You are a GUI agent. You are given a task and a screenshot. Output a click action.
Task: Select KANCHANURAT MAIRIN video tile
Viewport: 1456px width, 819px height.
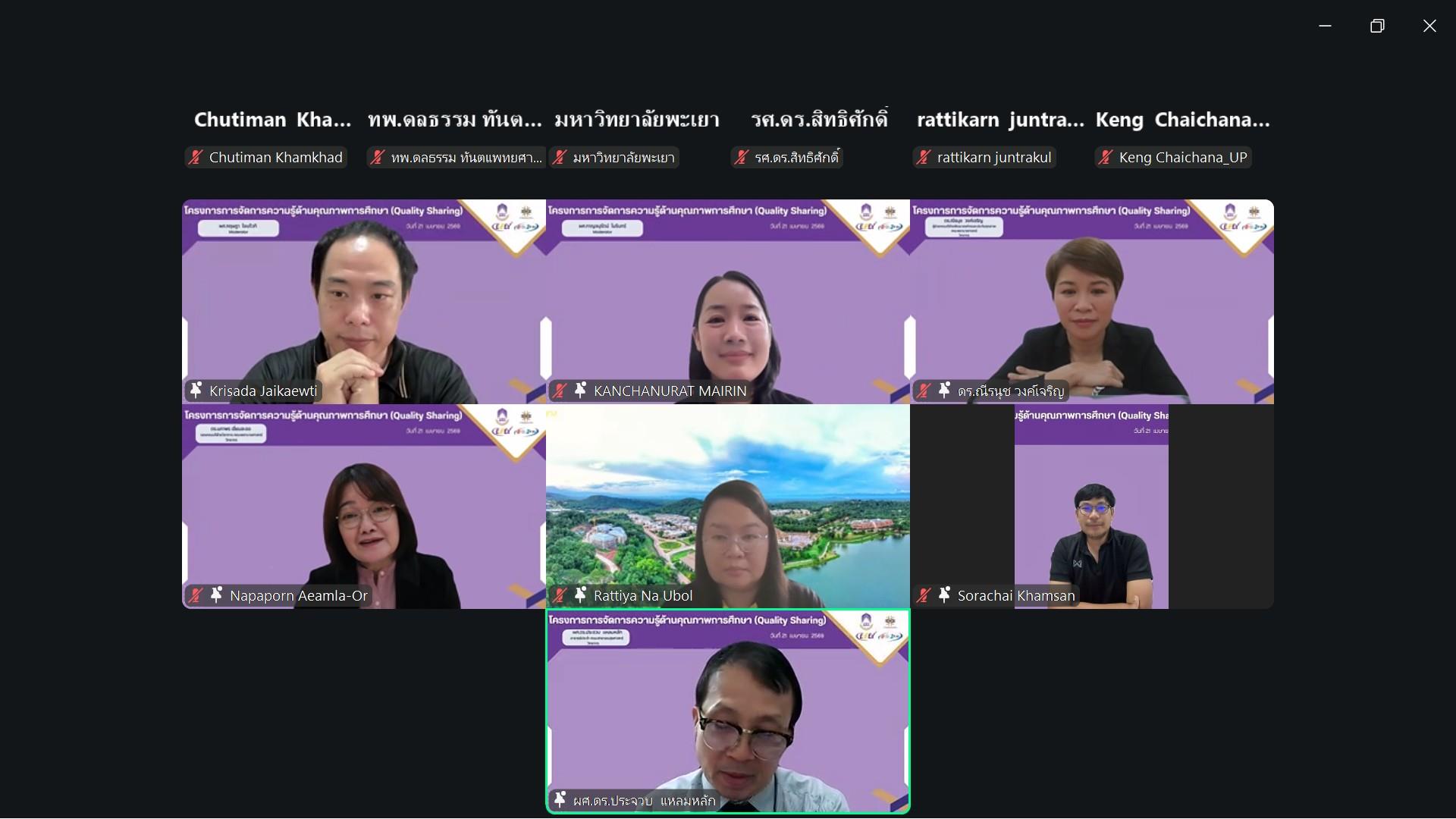tap(728, 302)
